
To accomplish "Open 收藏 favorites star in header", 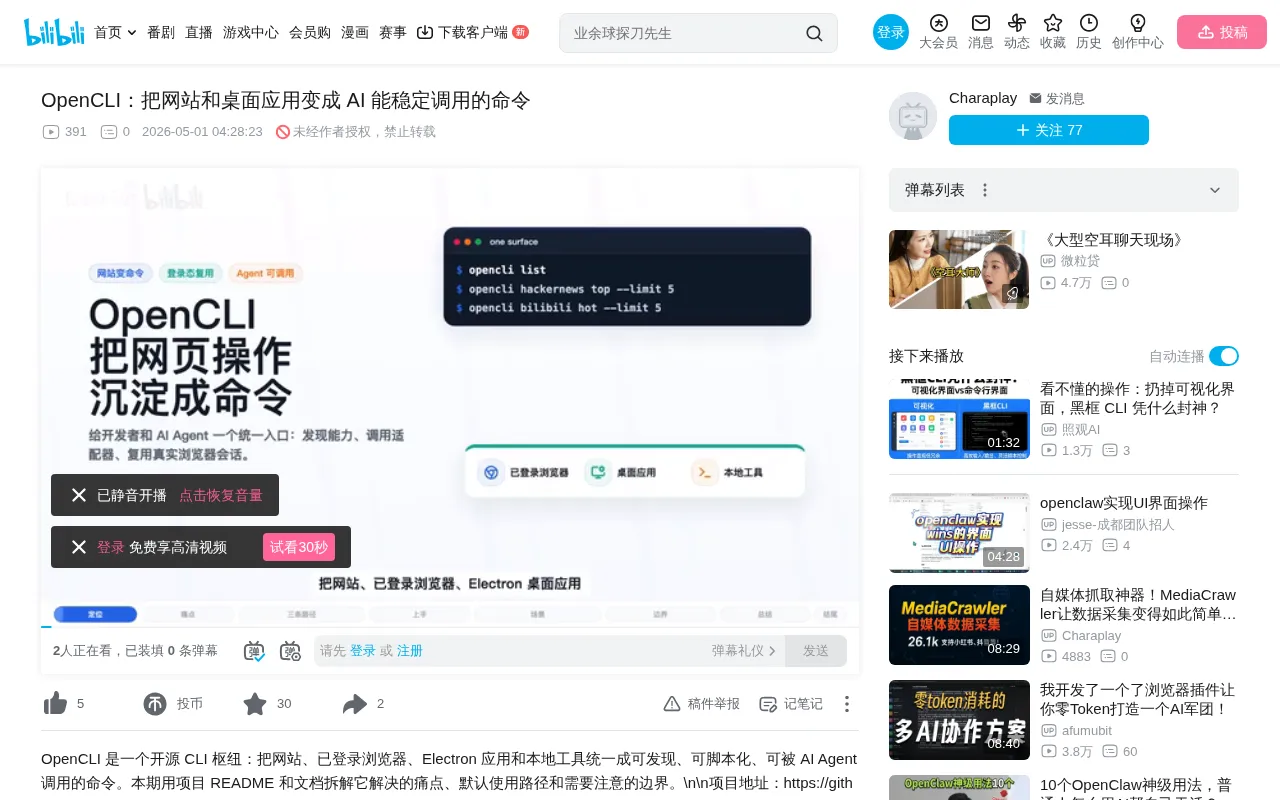I will coord(1053,23).
